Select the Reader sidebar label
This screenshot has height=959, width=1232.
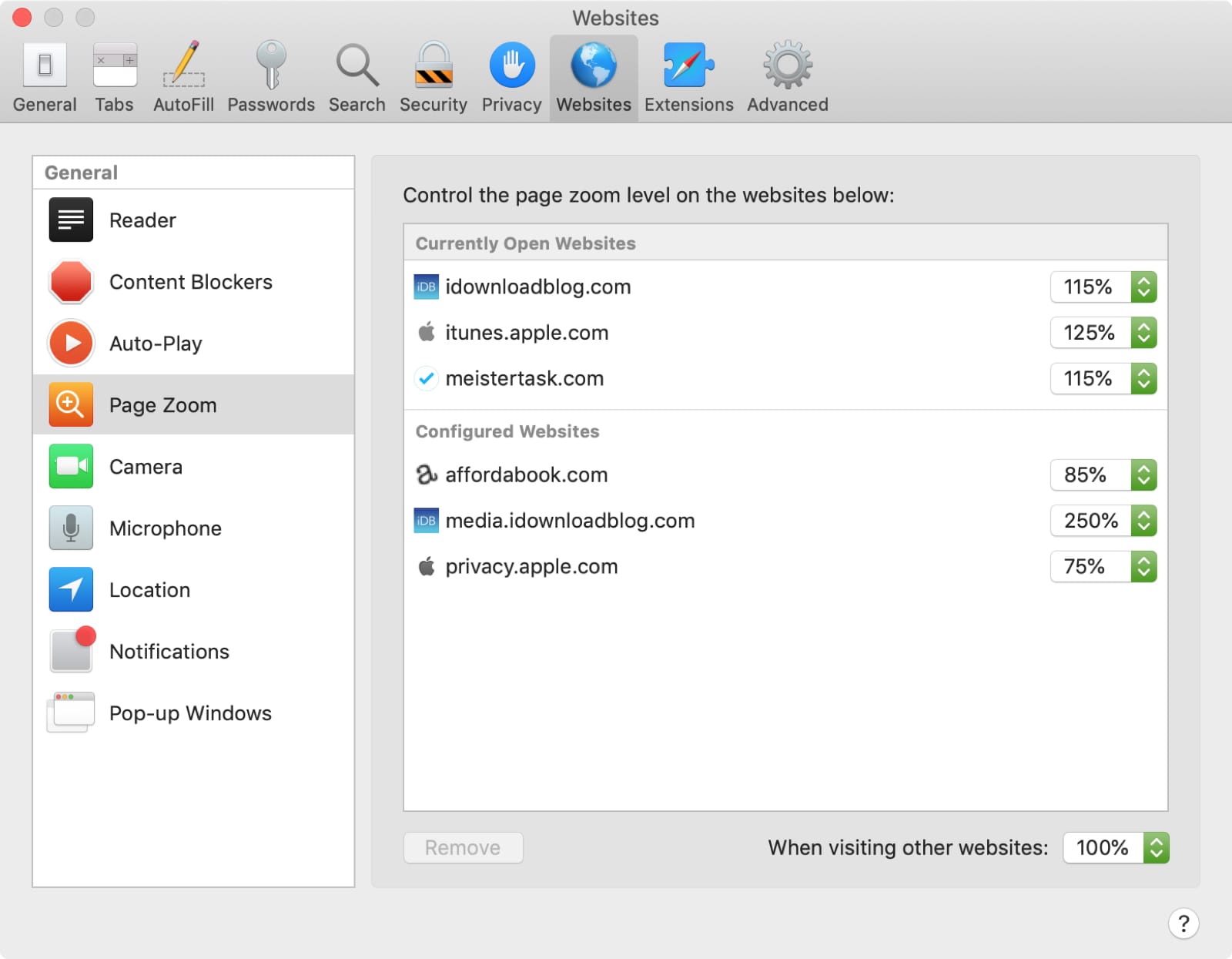[142, 220]
